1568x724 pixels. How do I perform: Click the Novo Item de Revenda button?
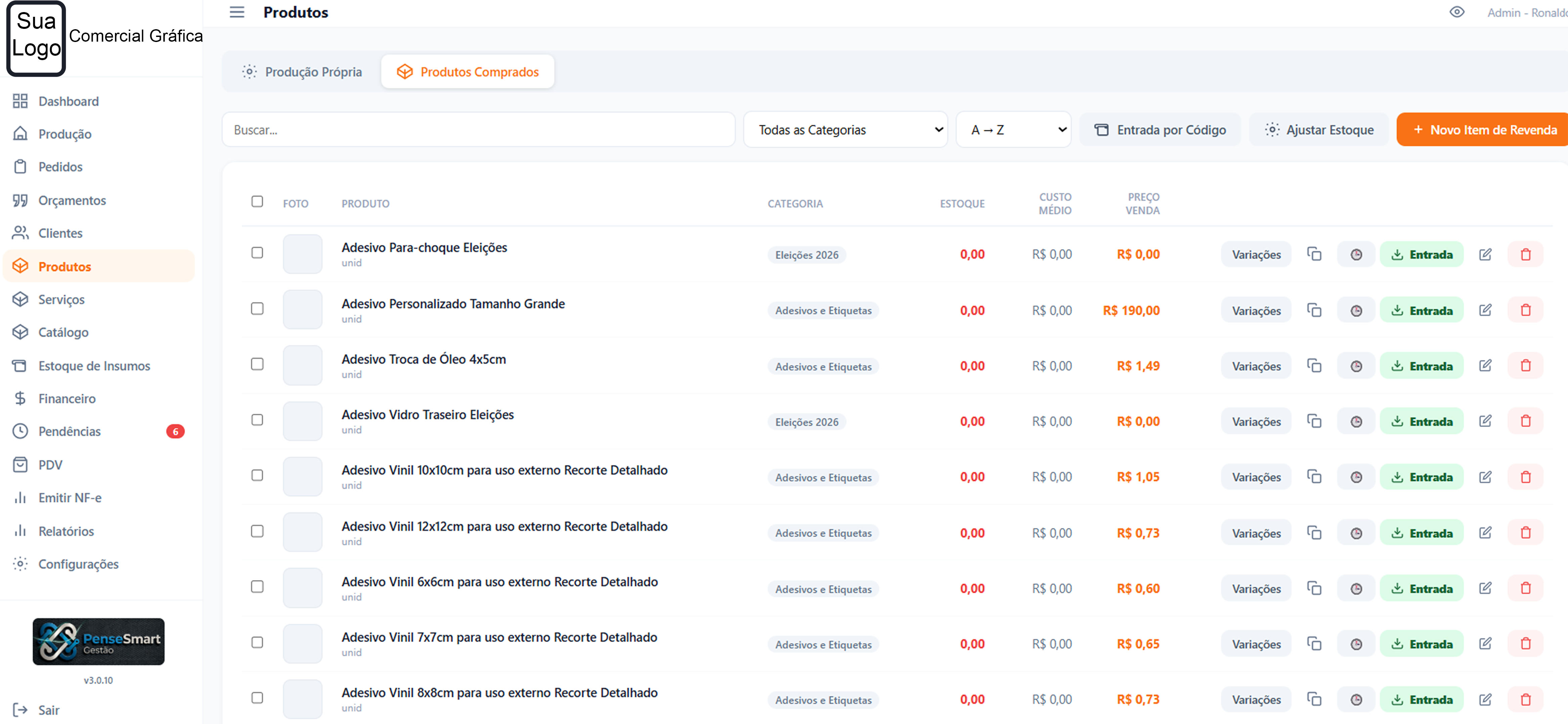(x=1484, y=130)
